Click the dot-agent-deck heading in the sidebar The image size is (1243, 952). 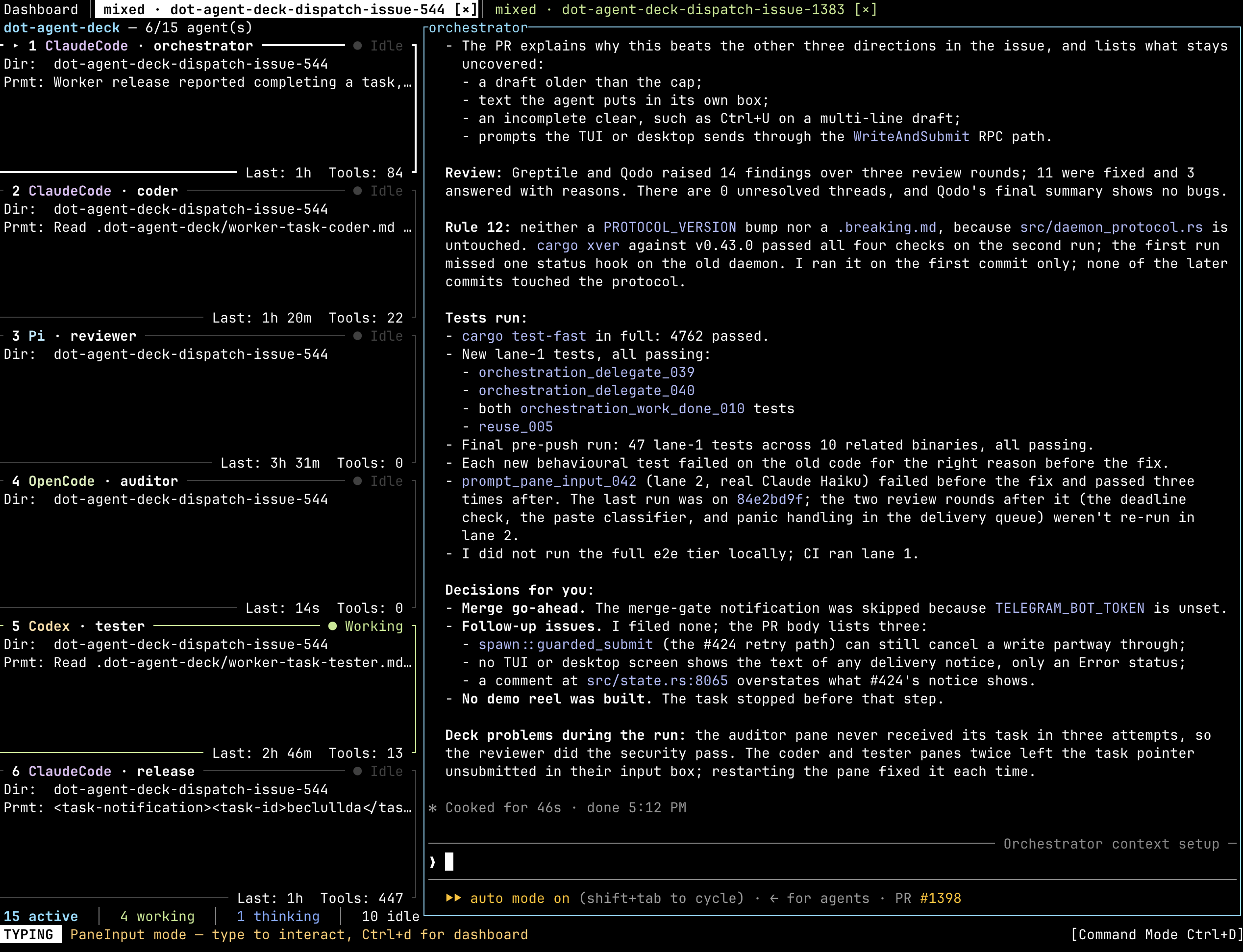[62, 28]
